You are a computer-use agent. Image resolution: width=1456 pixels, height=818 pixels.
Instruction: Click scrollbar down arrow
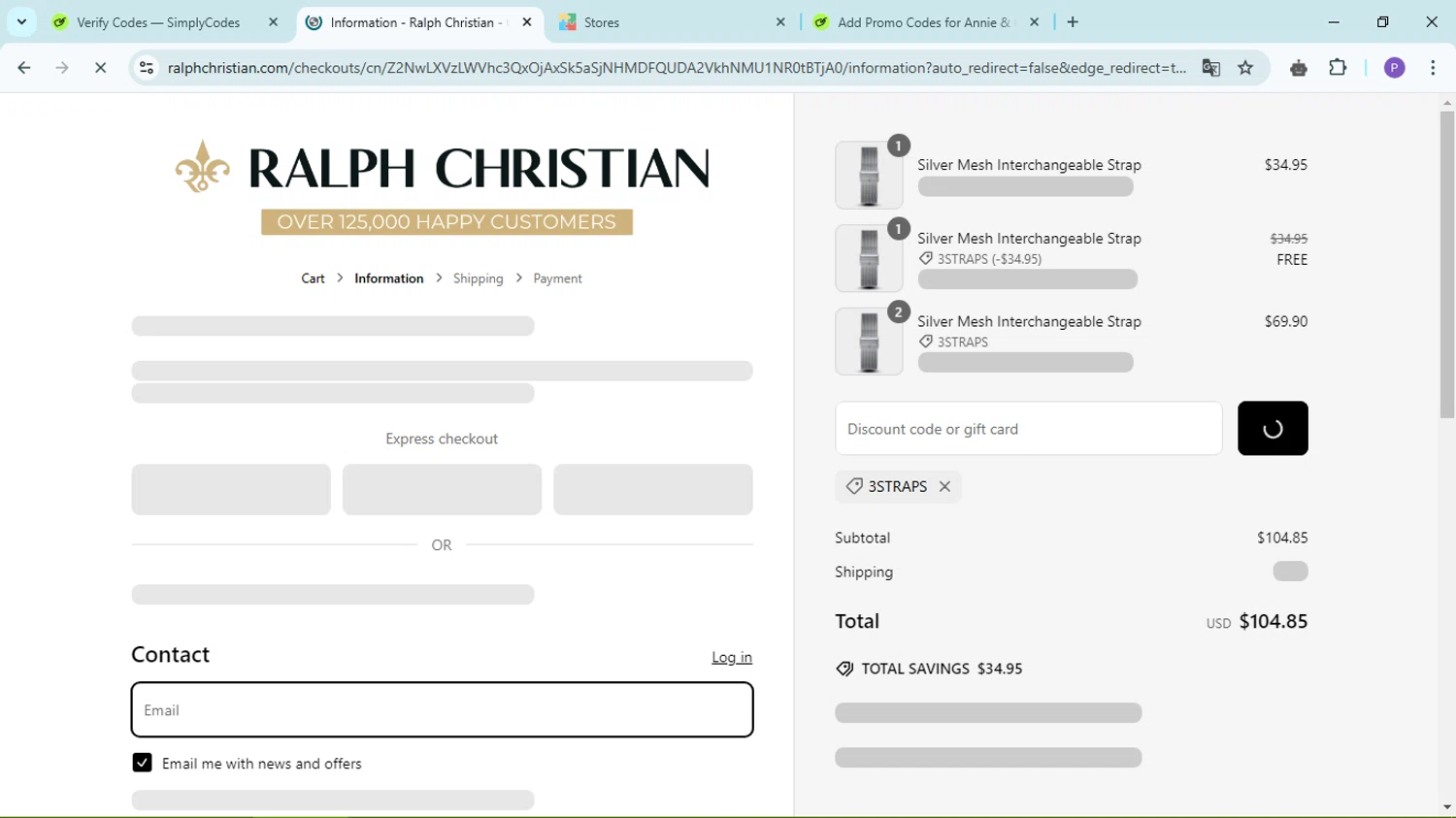(1447, 807)
